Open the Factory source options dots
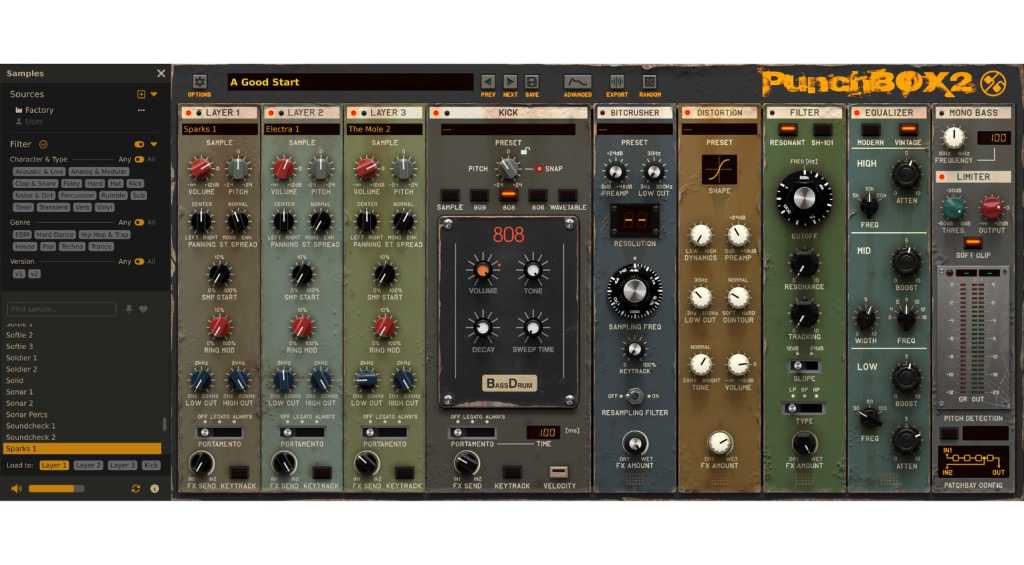This screenshot has width=1024, height=565. point(141,110)
